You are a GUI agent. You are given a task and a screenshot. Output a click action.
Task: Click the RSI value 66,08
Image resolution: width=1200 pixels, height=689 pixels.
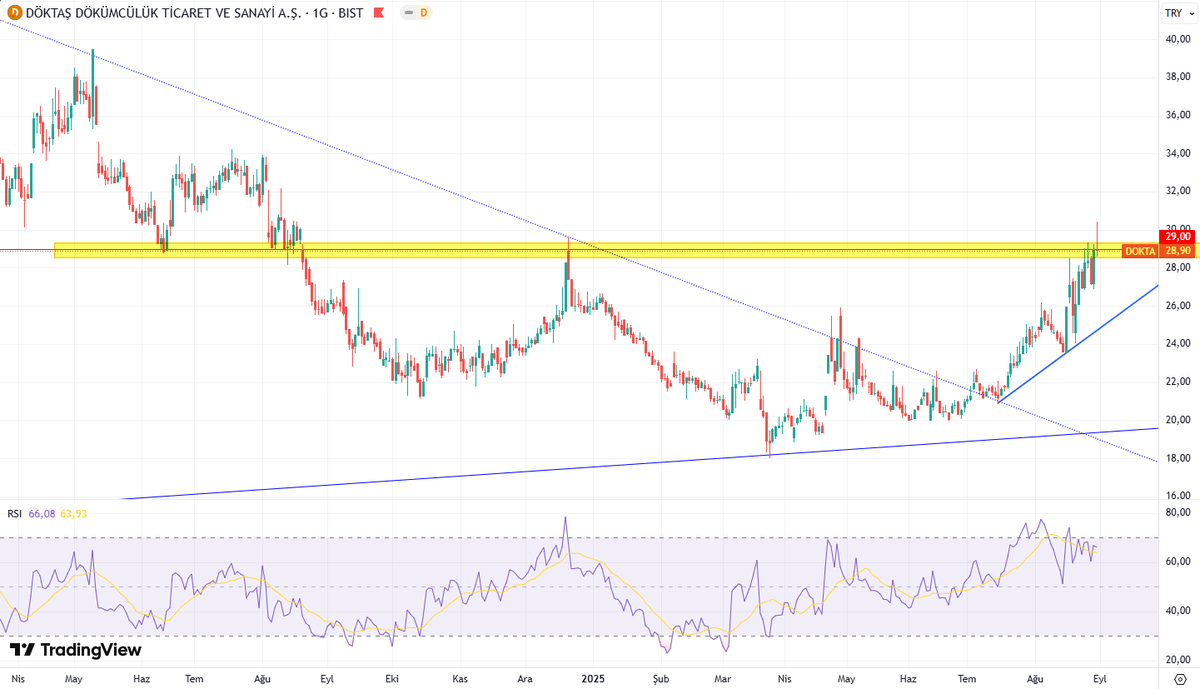[42, 513]
